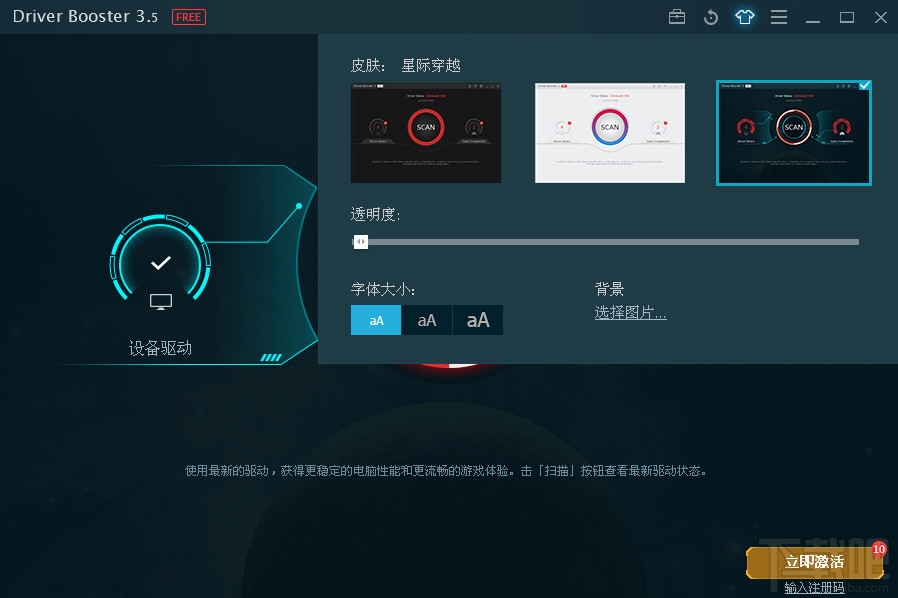The image size is (898, 598).
Task: Select the smallest aA font size option
Action: coord(375,320)
